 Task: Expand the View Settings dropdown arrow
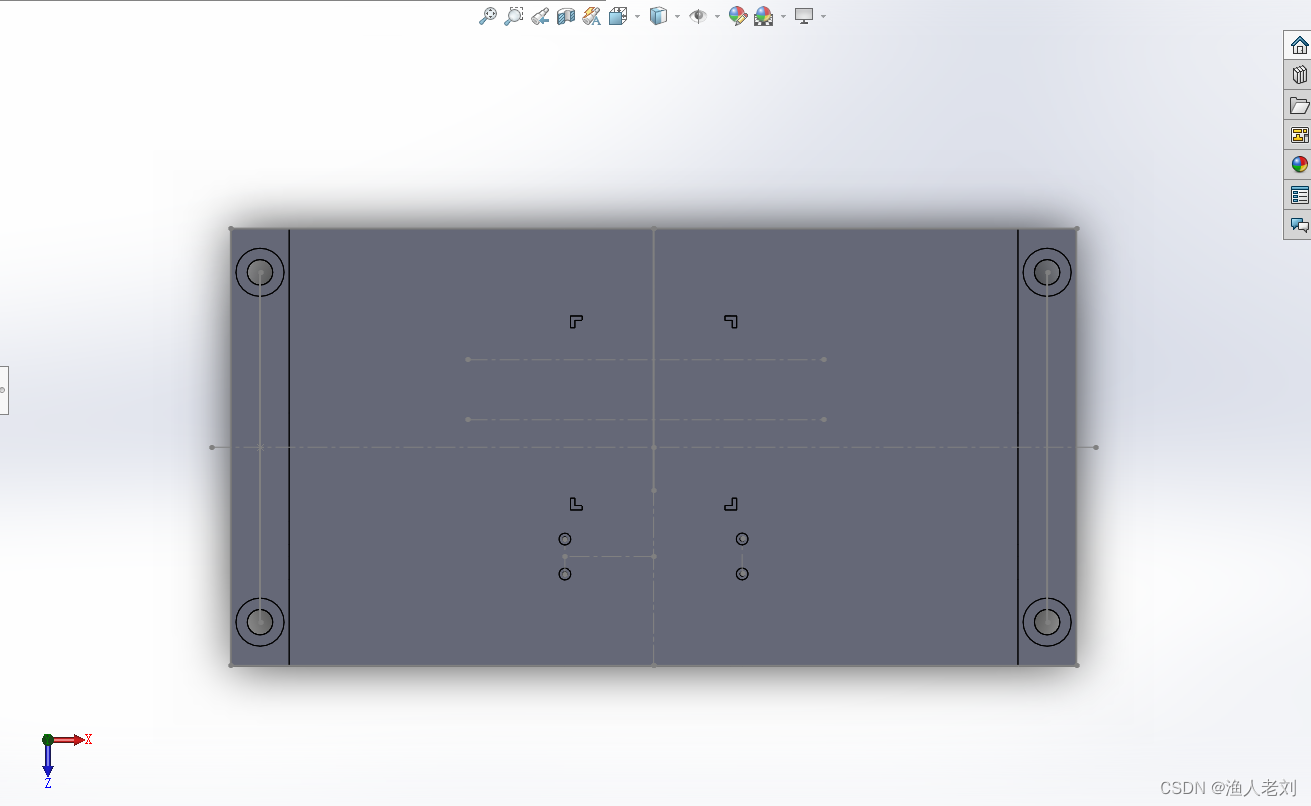823,16
